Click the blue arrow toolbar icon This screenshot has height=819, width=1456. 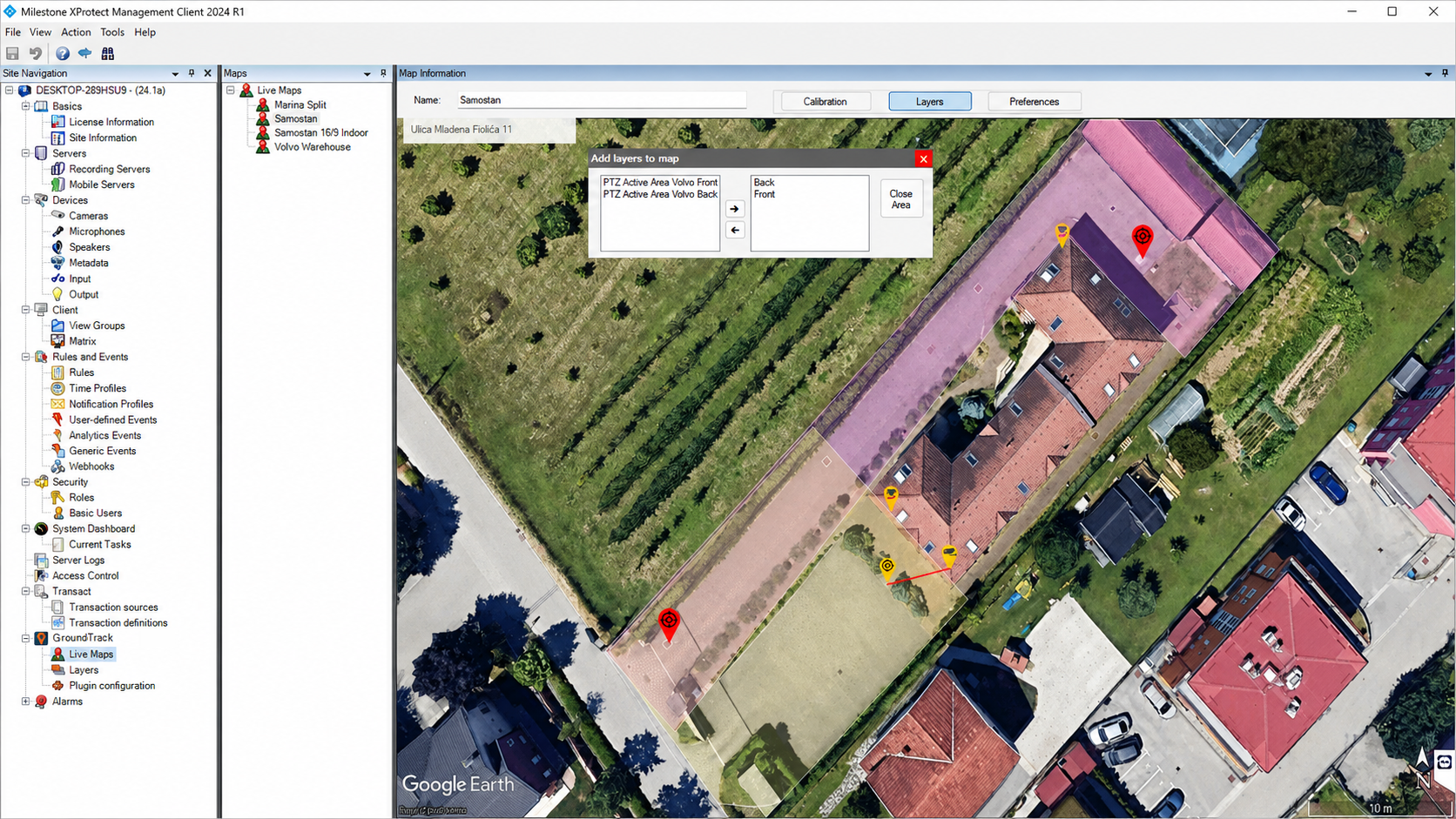85,54
